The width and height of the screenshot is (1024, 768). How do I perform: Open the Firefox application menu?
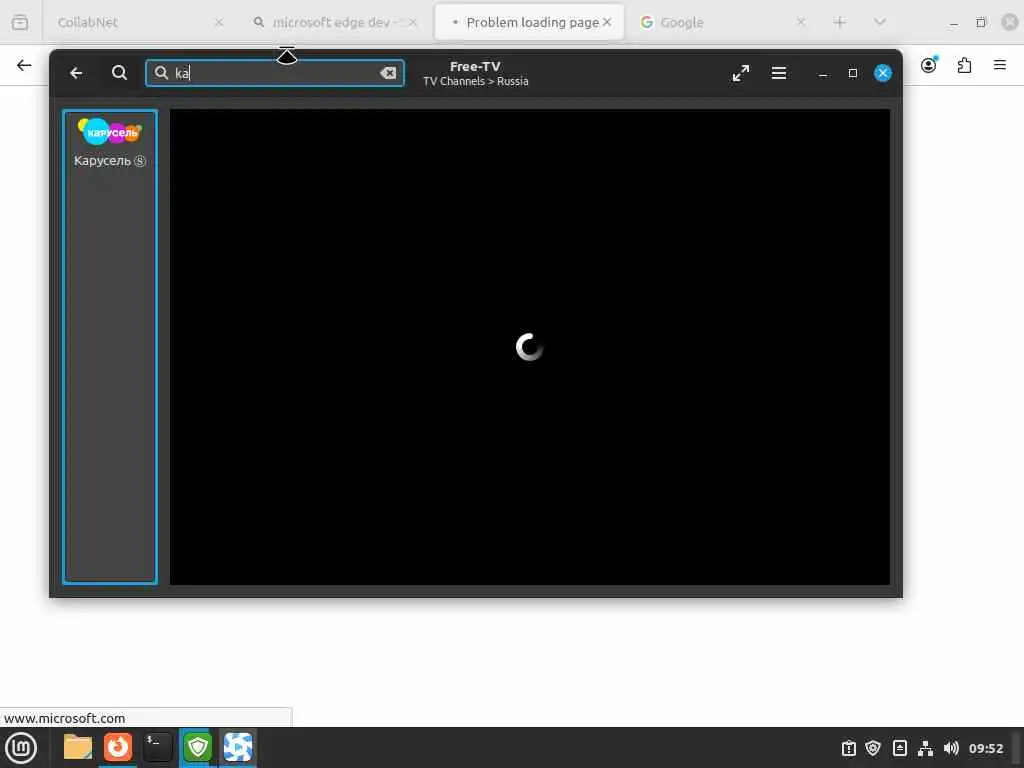1000,65
